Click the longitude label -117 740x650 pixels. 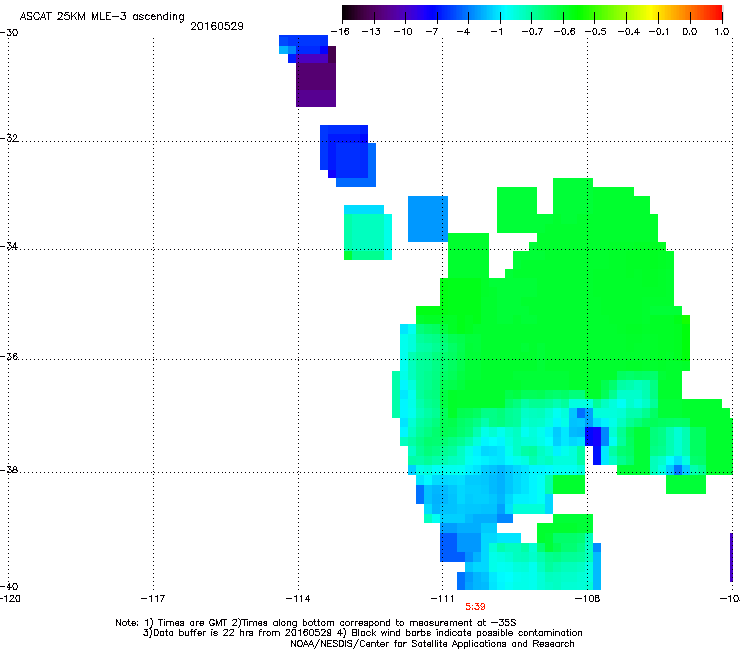click(153, 599)
